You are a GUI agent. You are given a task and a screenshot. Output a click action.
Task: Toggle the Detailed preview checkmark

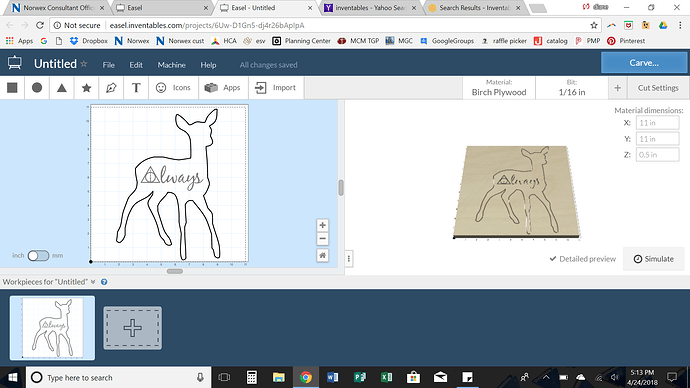(583, 259)
